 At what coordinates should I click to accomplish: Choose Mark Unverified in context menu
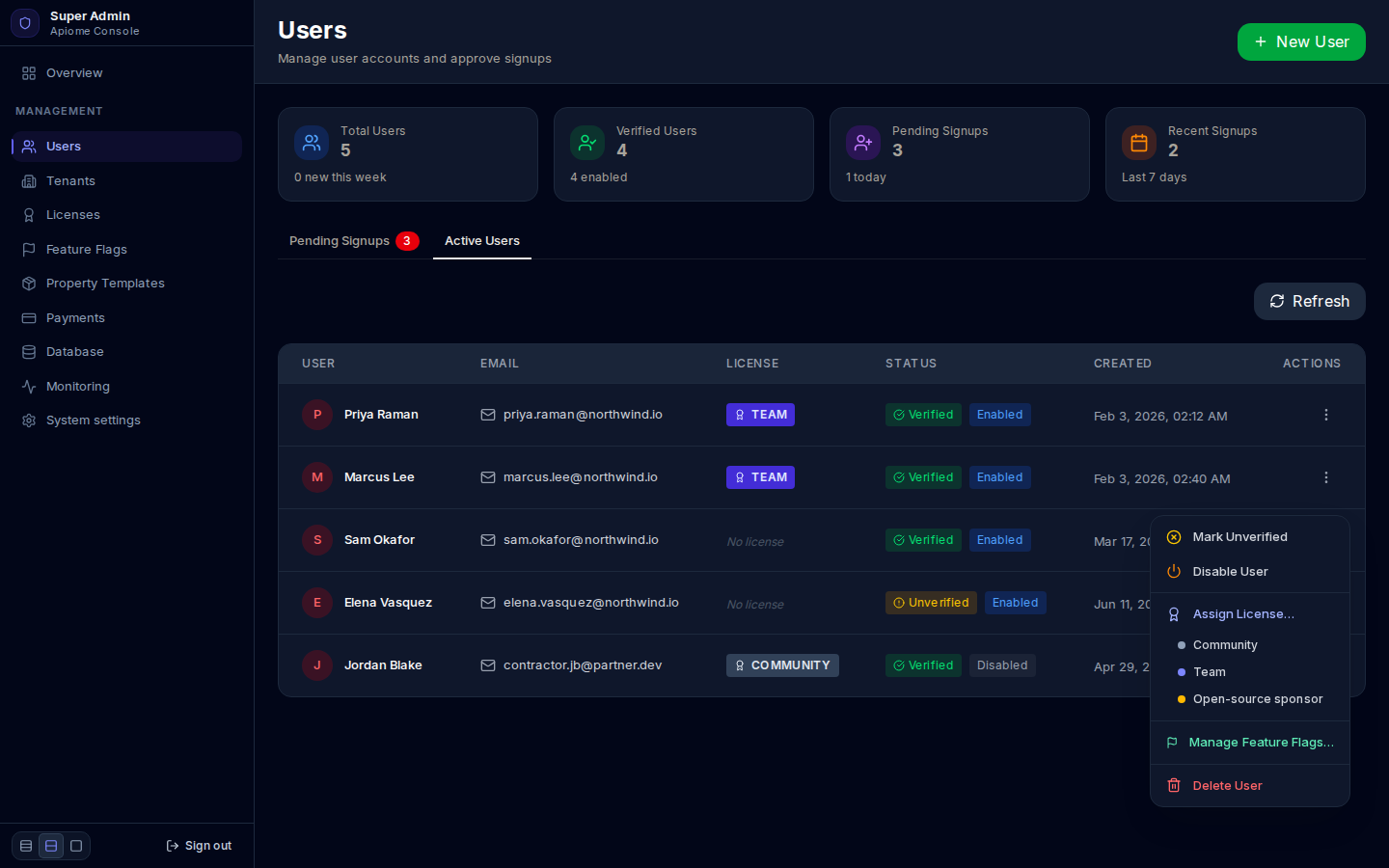1250,537
